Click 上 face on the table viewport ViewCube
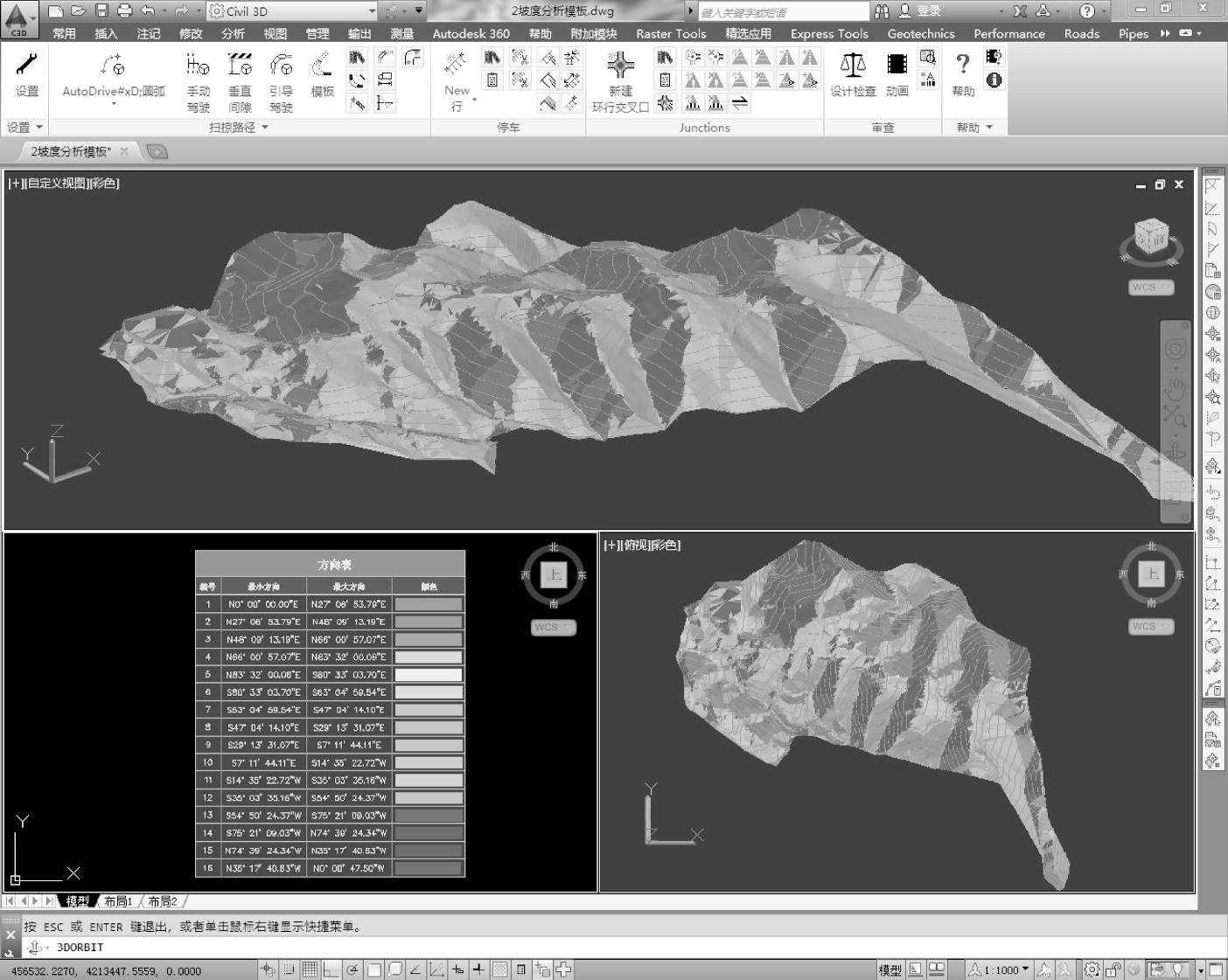Screen dimensions: 1228x980 (x=554, y=575)
